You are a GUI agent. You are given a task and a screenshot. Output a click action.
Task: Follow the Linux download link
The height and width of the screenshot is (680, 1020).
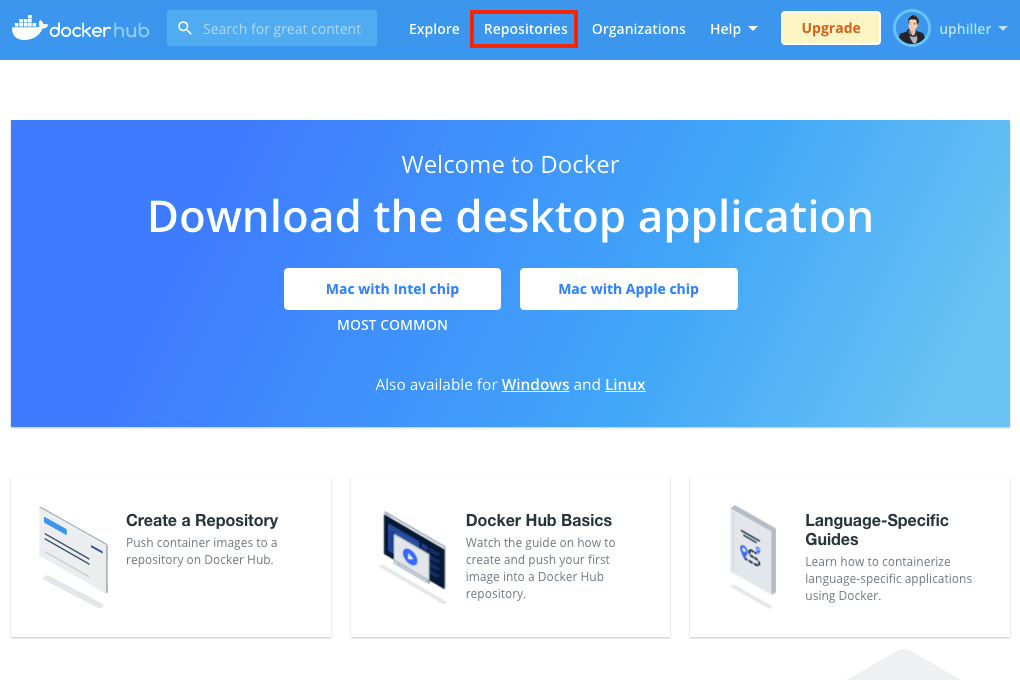(625, 385)
